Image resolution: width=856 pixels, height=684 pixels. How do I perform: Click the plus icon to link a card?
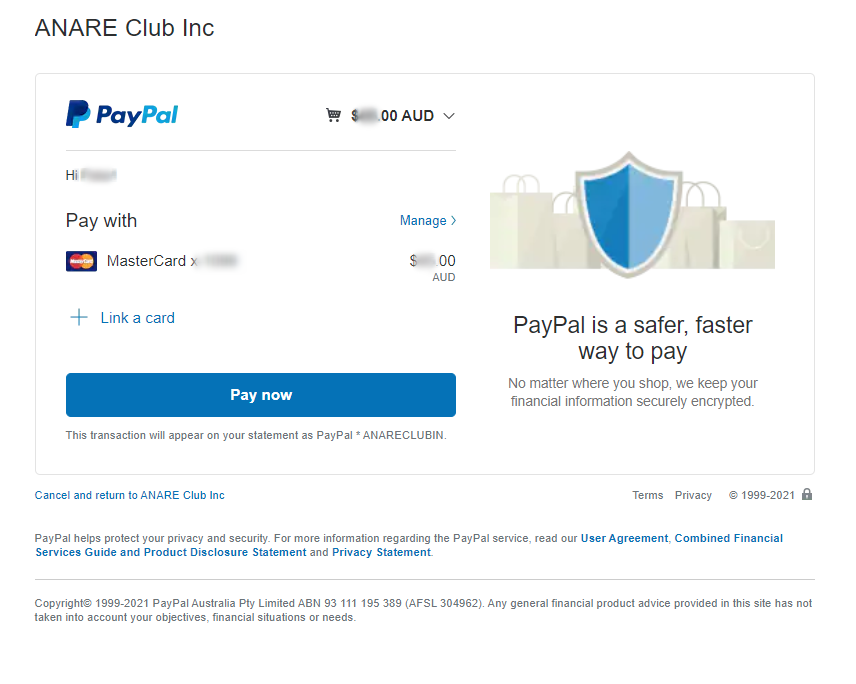[79, 317]
